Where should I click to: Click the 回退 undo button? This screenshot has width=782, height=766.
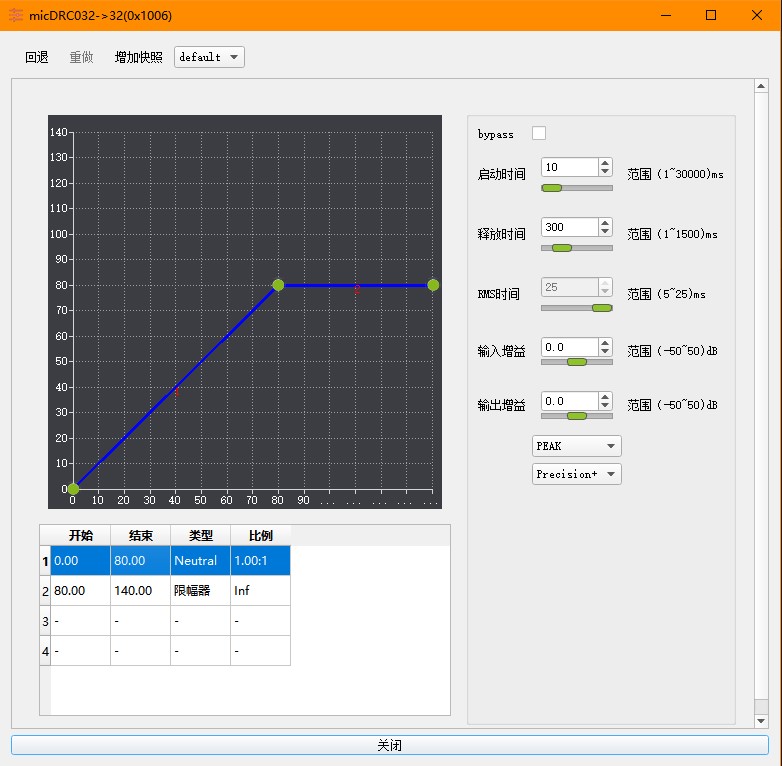coord(36,57)
